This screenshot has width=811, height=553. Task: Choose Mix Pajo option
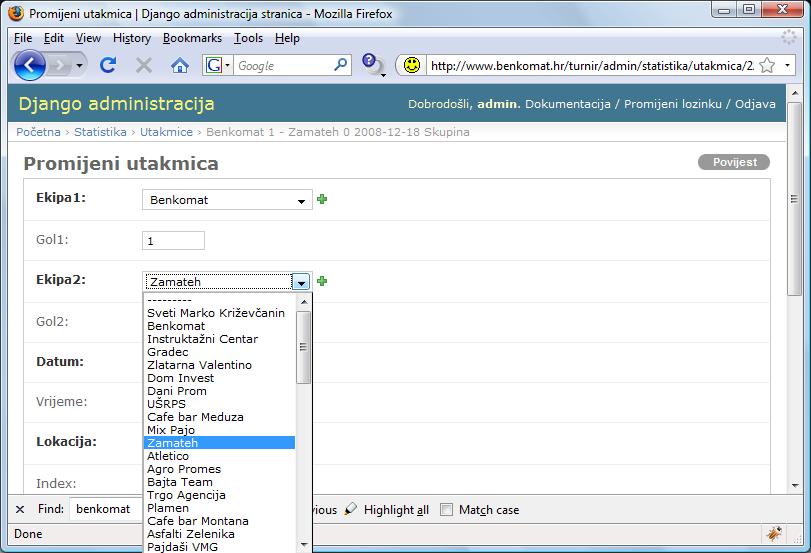220,430
